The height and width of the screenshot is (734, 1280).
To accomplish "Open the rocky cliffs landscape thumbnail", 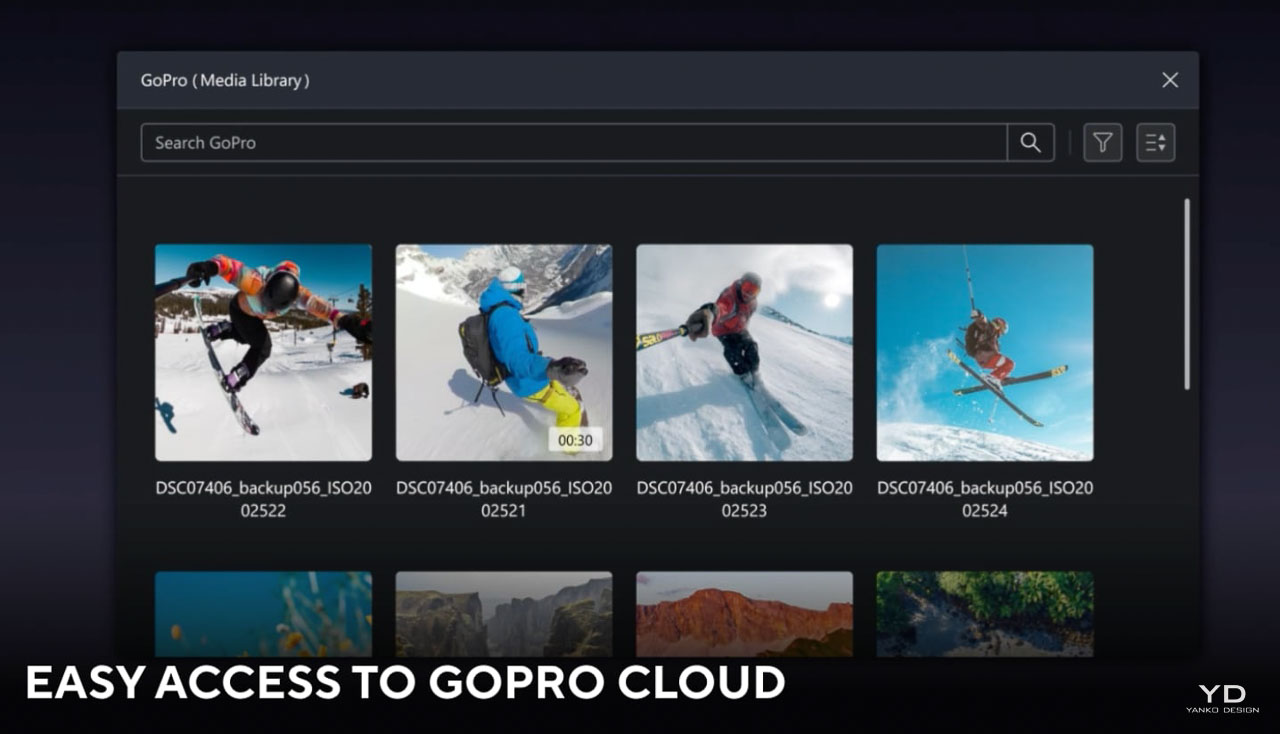I will [503, 614].
